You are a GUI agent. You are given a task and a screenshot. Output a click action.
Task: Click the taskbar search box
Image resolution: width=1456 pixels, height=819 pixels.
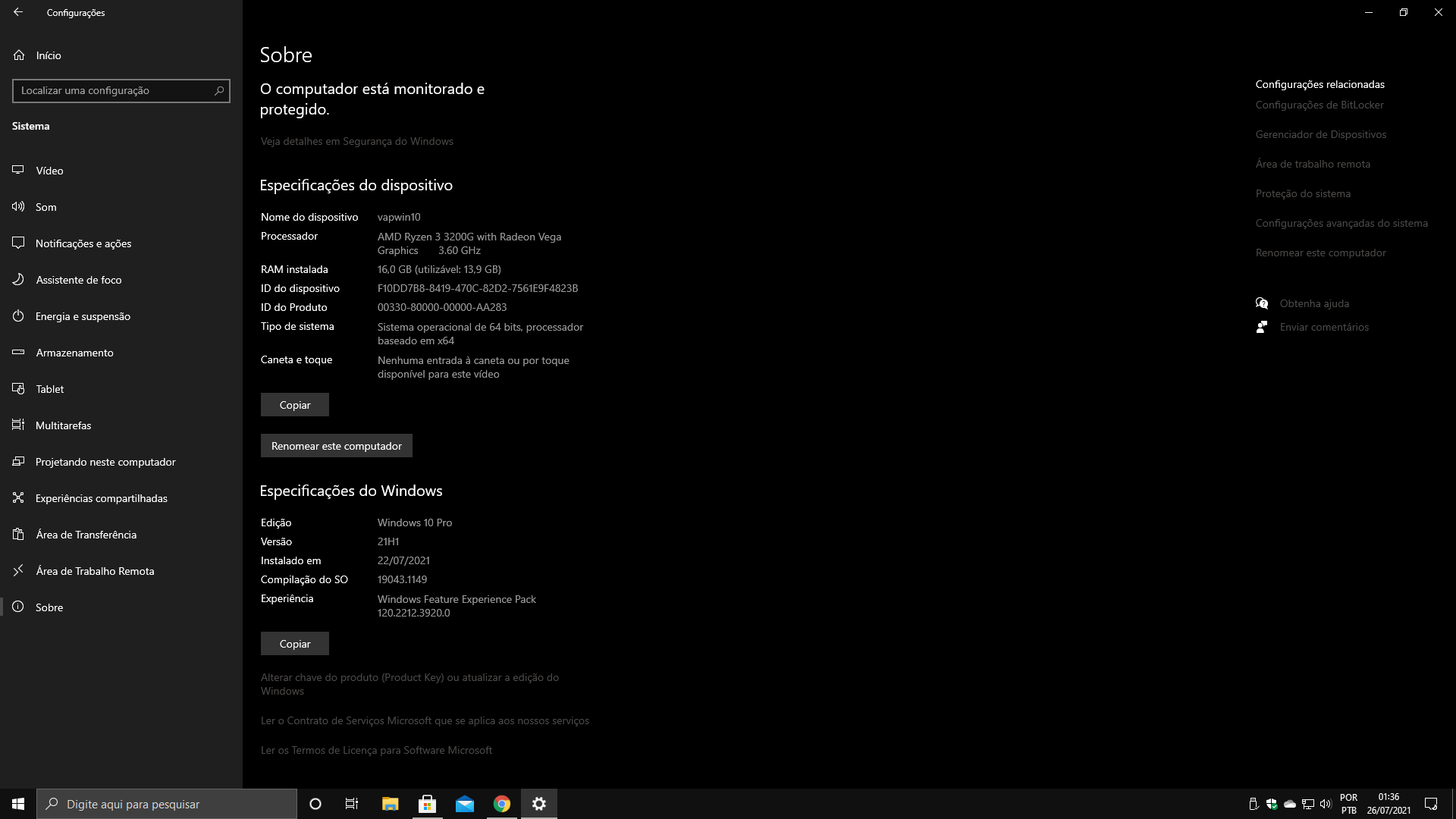(167, 804)
